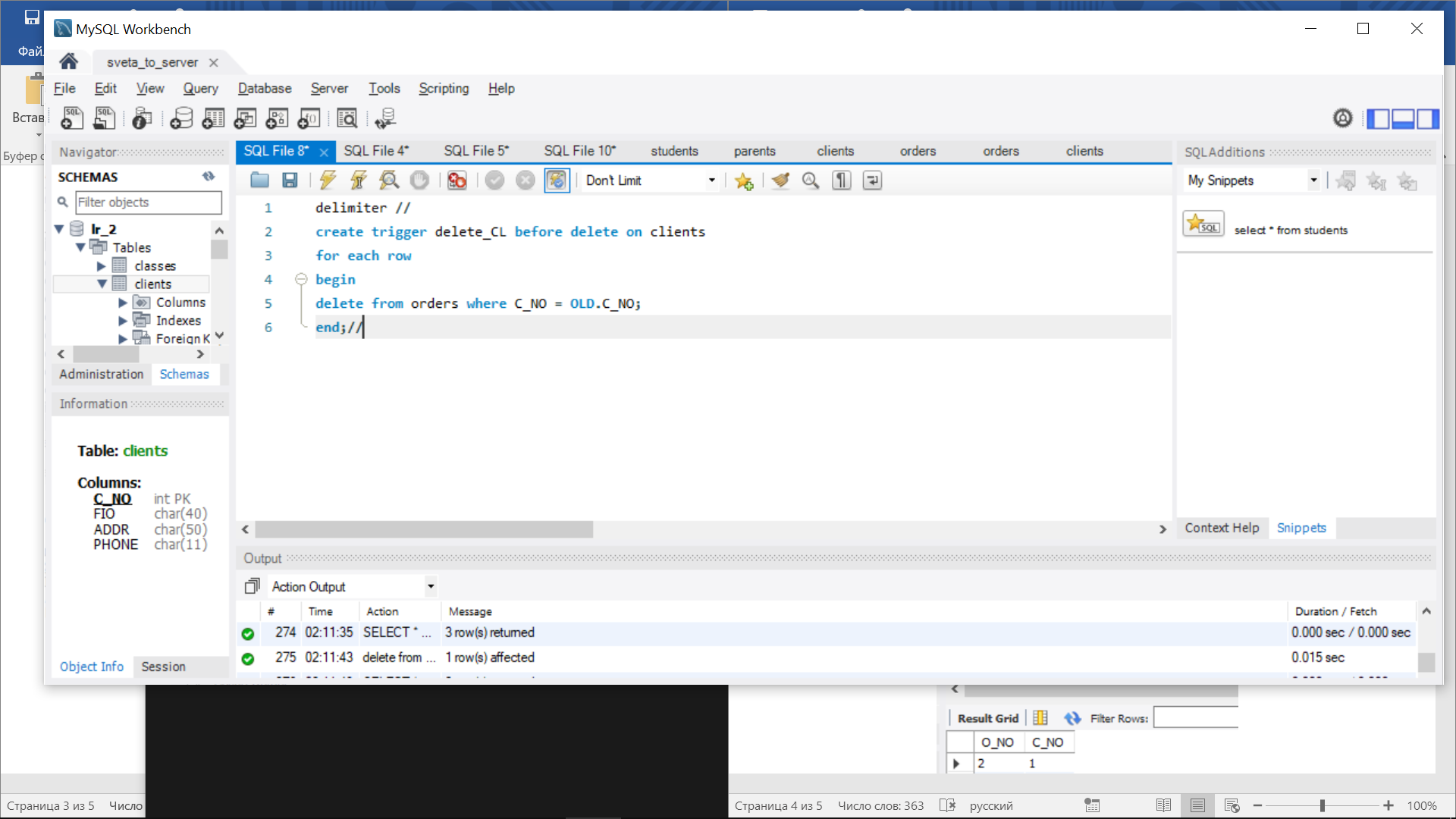This screenshot has width=1456, height=819.
Task: Collapse the Tables folder node
Action: click(x=80, y=247)
